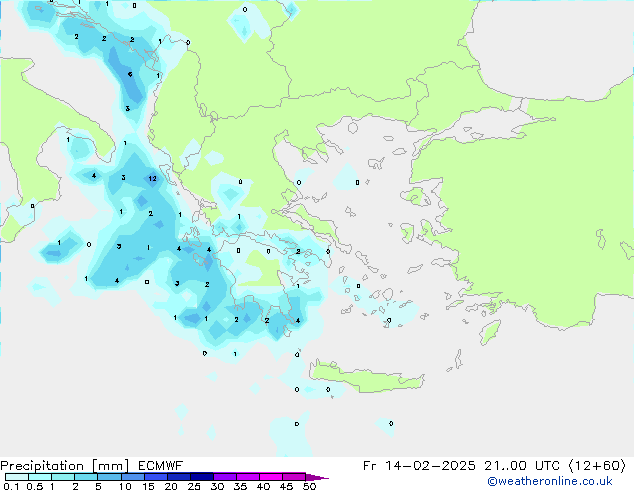Viewport: 634px width, 490px height.
Task: Open the weatheronline.co.uk link
Action: point(550,481)
